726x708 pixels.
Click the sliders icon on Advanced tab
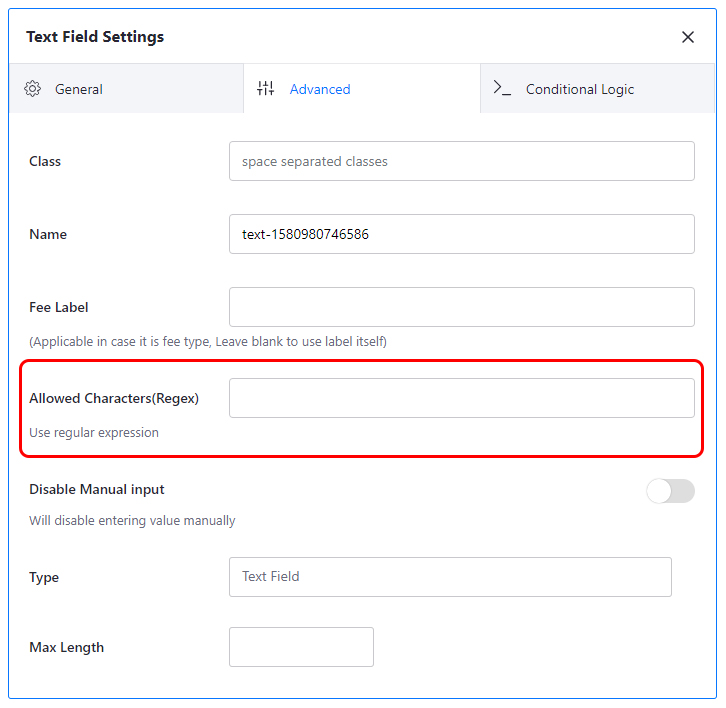tap(266, 88)
